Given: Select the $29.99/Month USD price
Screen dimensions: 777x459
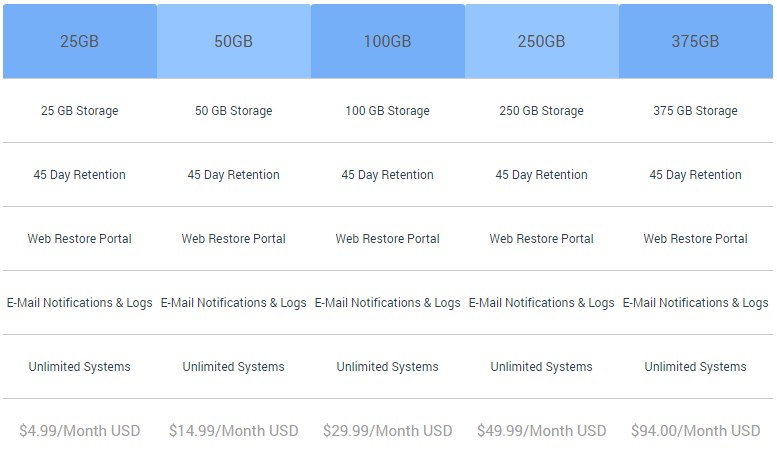Looking at the screenshot, I should coord(388,430).
